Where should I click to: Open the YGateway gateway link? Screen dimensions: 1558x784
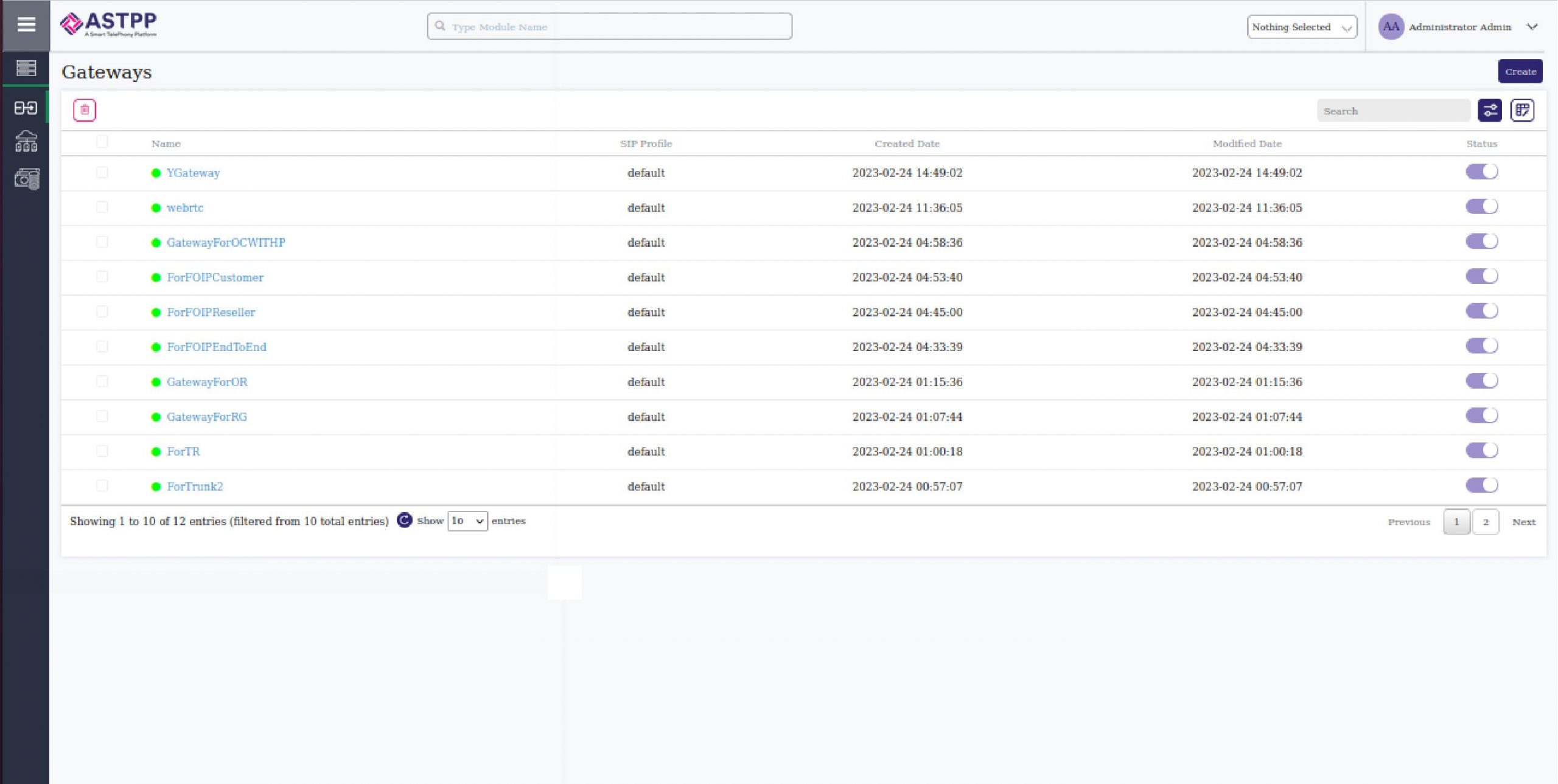[x=193, y=173]
